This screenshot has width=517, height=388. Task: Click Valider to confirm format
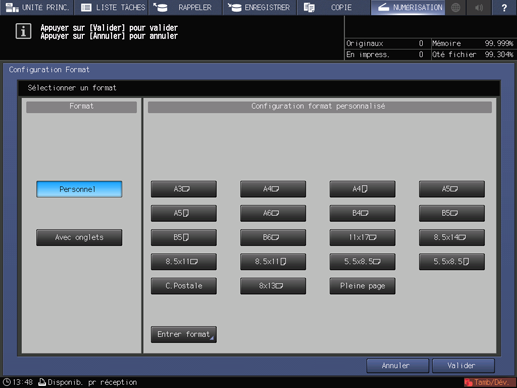point(463,366)
